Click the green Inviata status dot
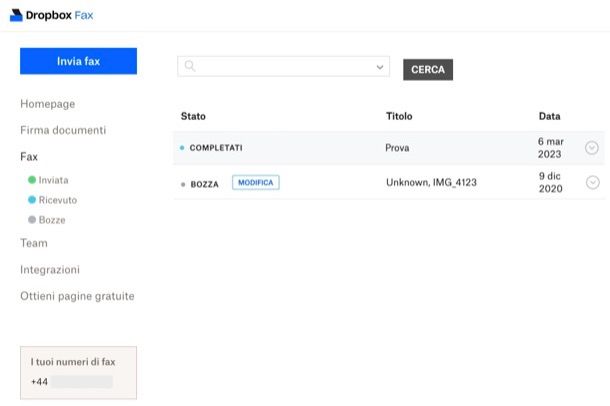 pyautogui.click(x=32, y=180)
